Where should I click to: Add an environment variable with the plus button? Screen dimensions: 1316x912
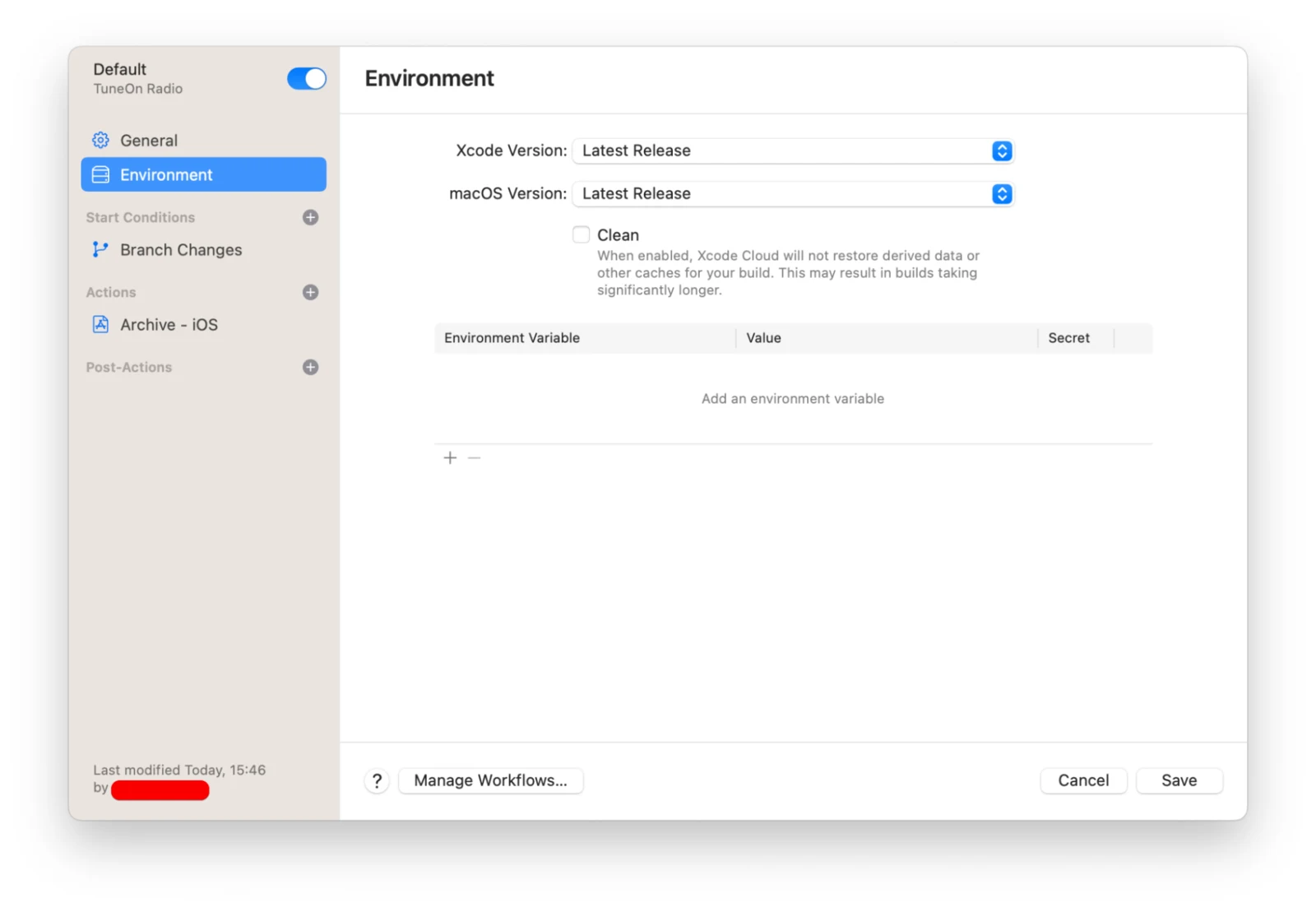point(450,457)
